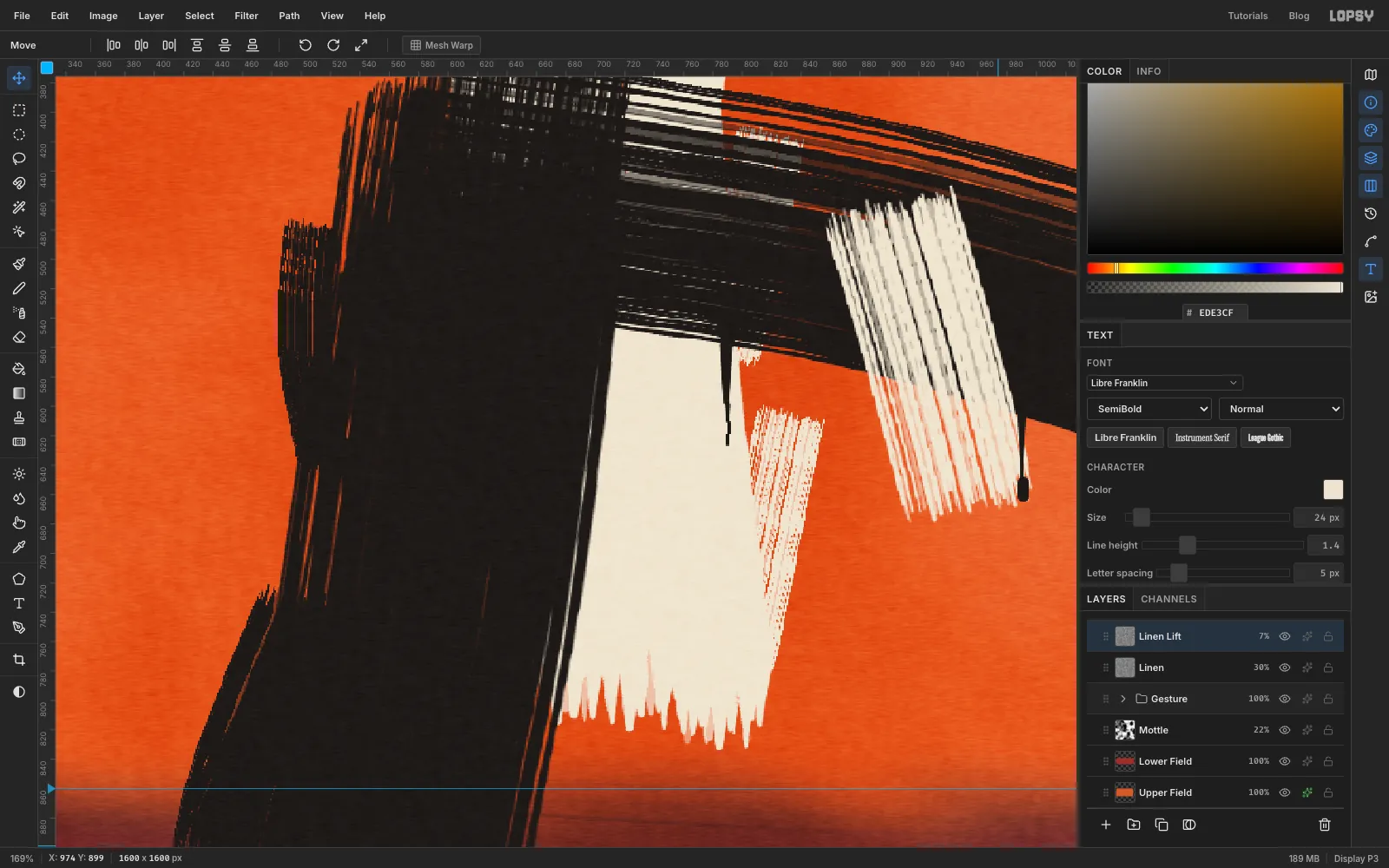The image size is (1389, 868).
Task: Toggle visibility of the Linen layer
Action: (x=1285, y=667)
